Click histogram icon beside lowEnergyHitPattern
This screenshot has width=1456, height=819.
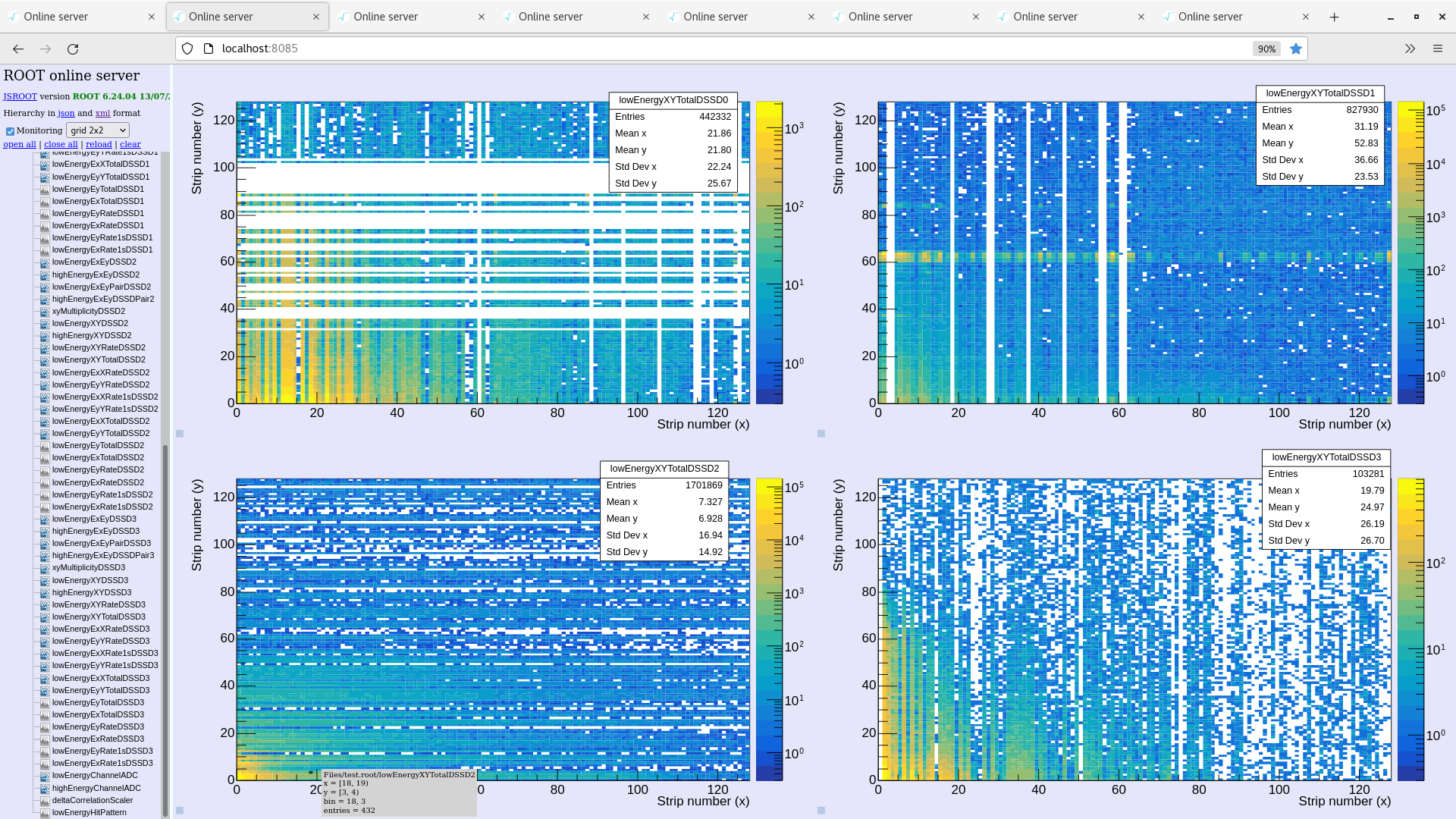coord(45,813)
